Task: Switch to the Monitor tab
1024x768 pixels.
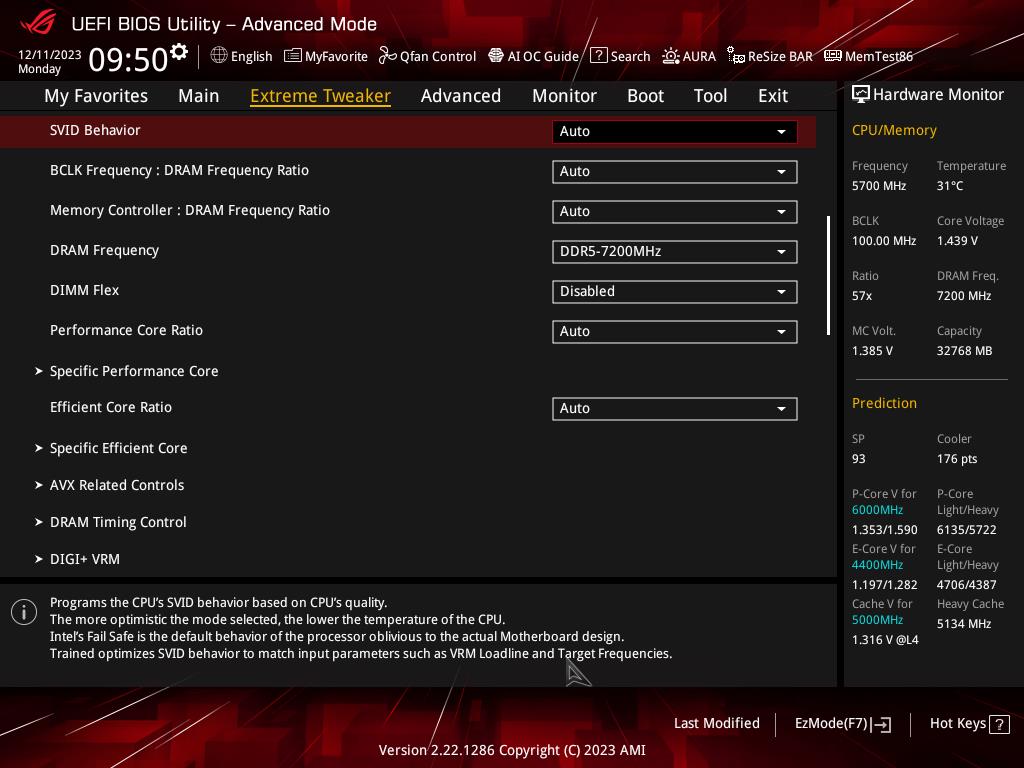Action: click(x=564, y=96)
